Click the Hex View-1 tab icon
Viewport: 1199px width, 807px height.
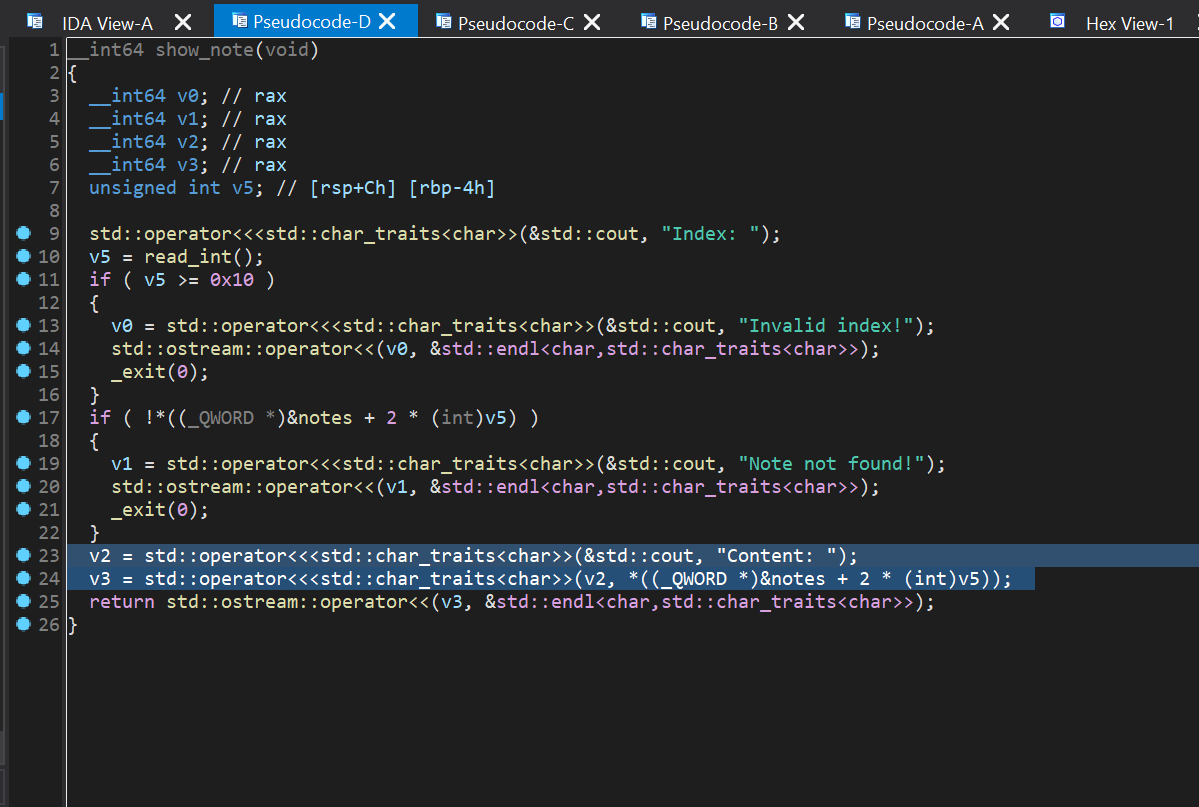point(1057,21)
